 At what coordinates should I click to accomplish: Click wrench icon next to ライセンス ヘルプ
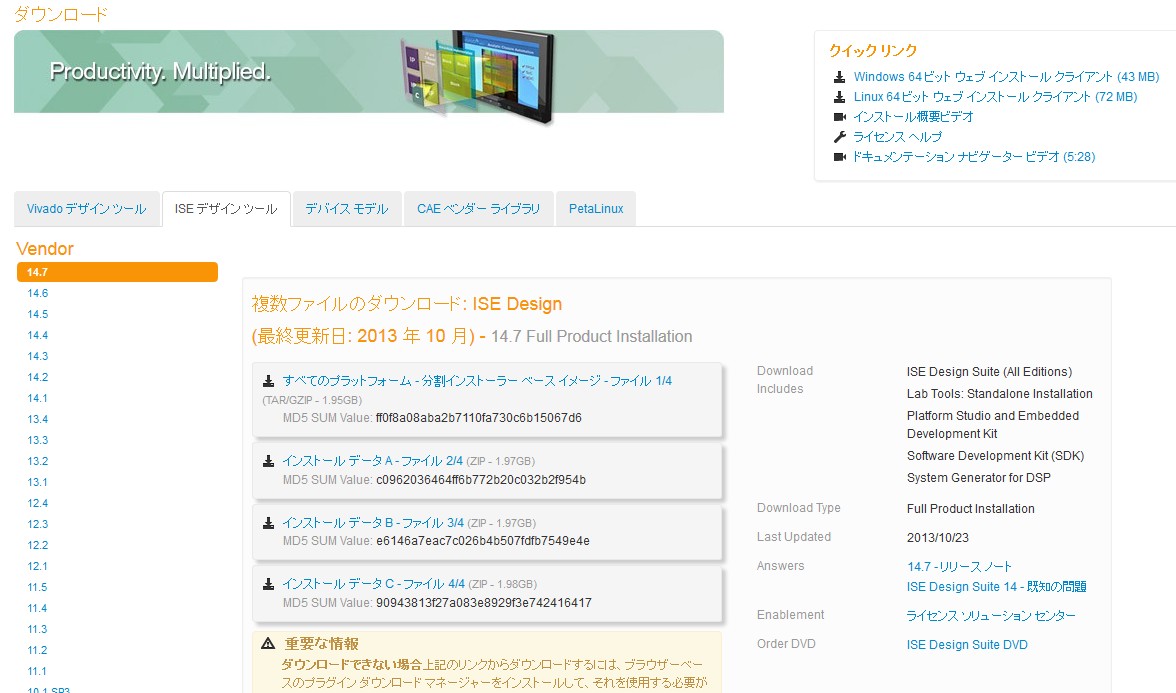(x=839, y=136)
